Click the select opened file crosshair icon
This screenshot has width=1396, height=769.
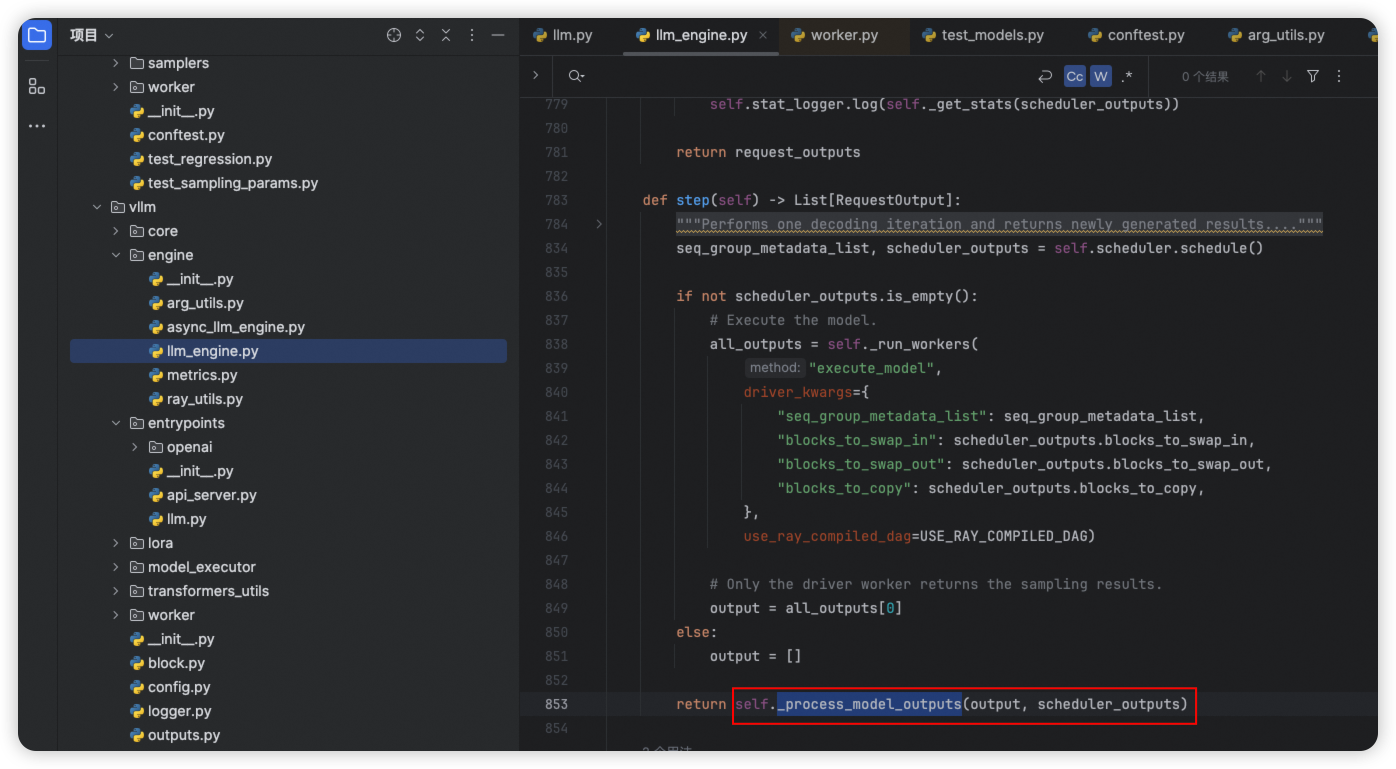point(394,35)
